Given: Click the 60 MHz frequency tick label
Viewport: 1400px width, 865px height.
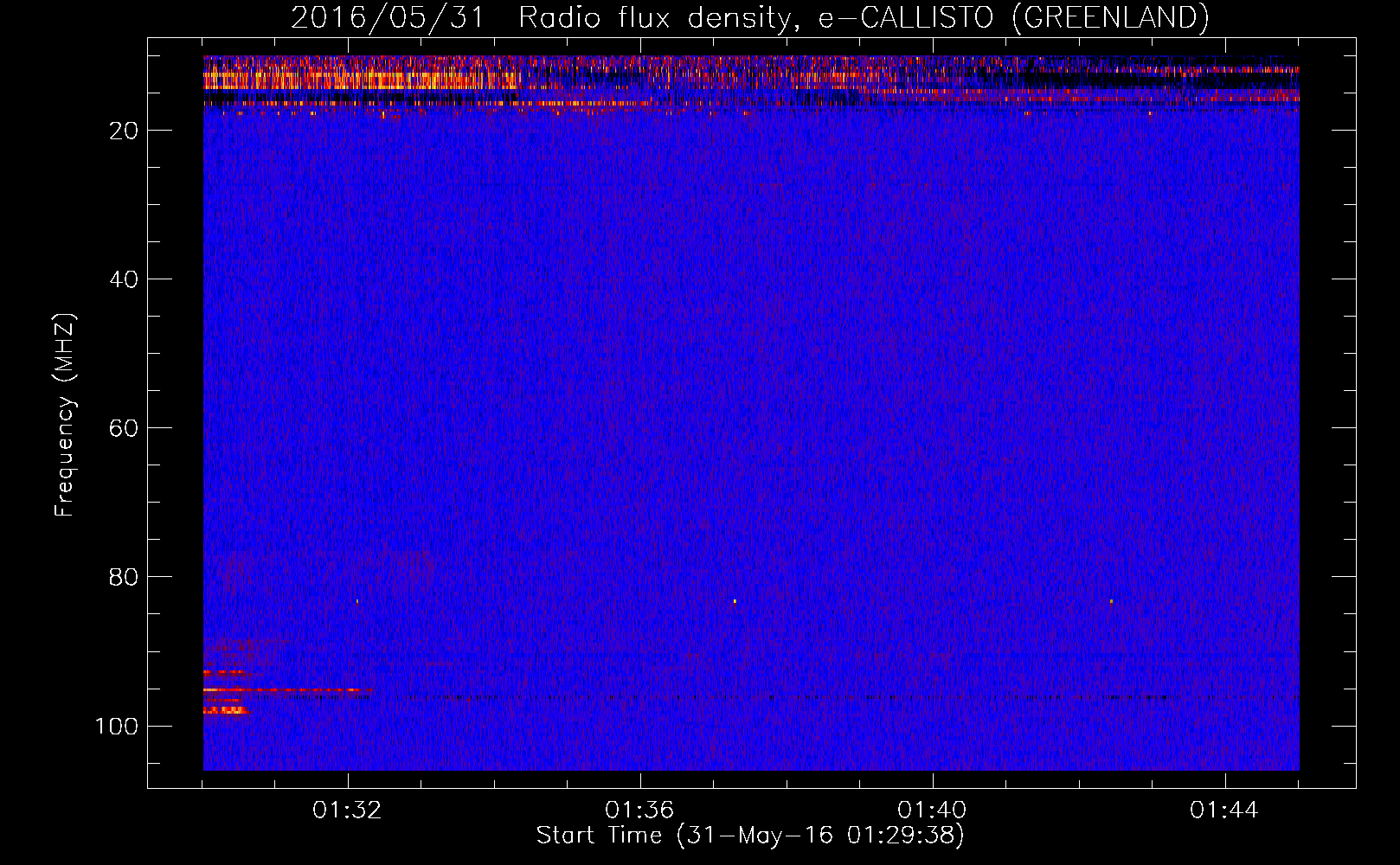Looking at the screenshot, I should pyautogui.click(x=124, y=428).
